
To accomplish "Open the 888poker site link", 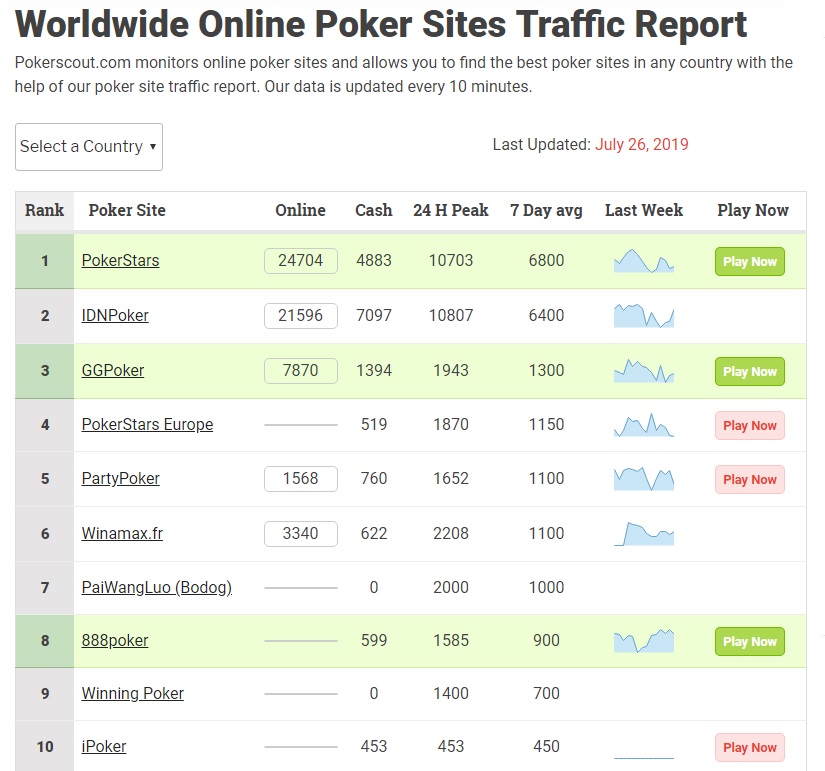I will pos(115,640).
